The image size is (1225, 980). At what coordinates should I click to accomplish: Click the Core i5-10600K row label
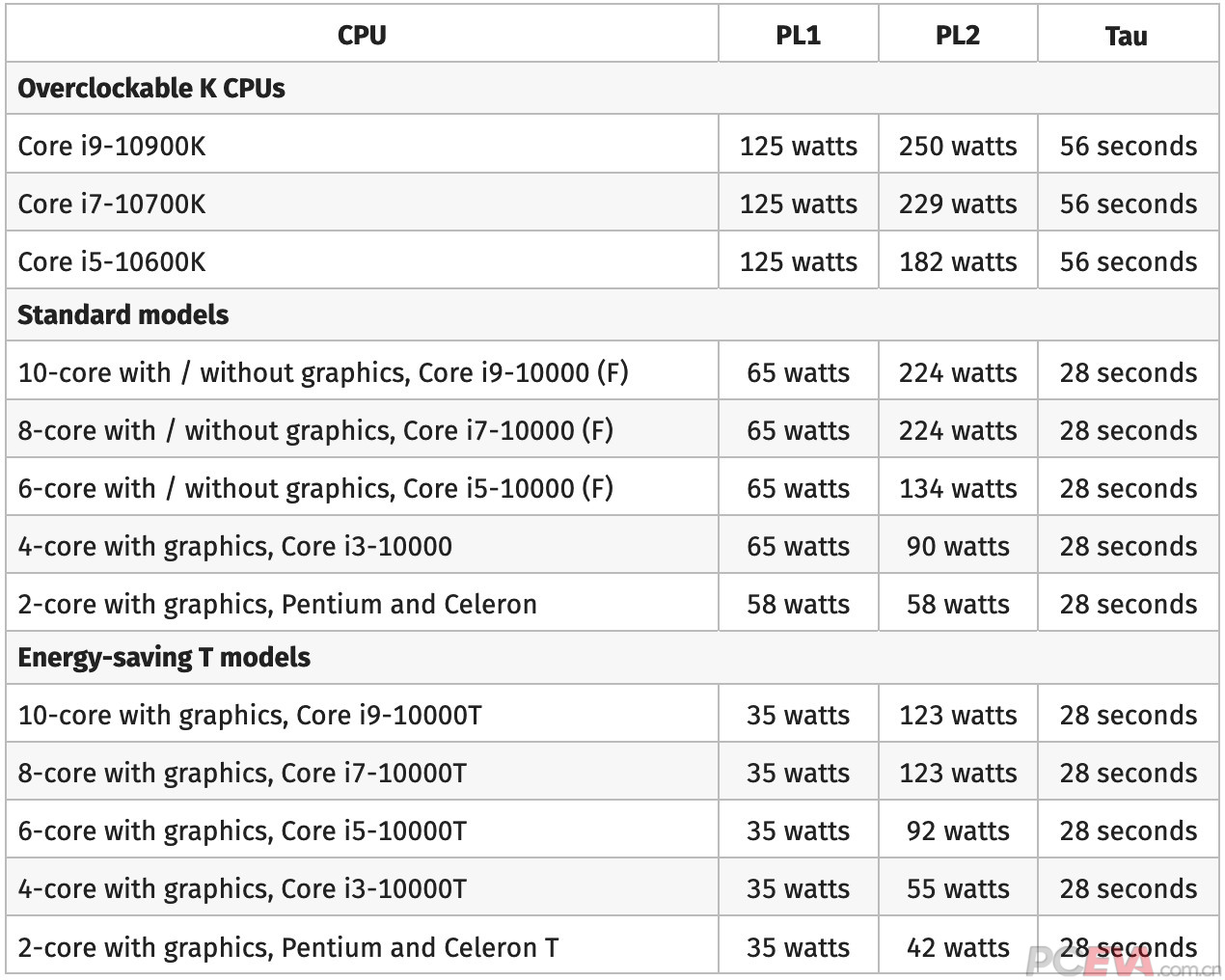click(x=112, y=262)
